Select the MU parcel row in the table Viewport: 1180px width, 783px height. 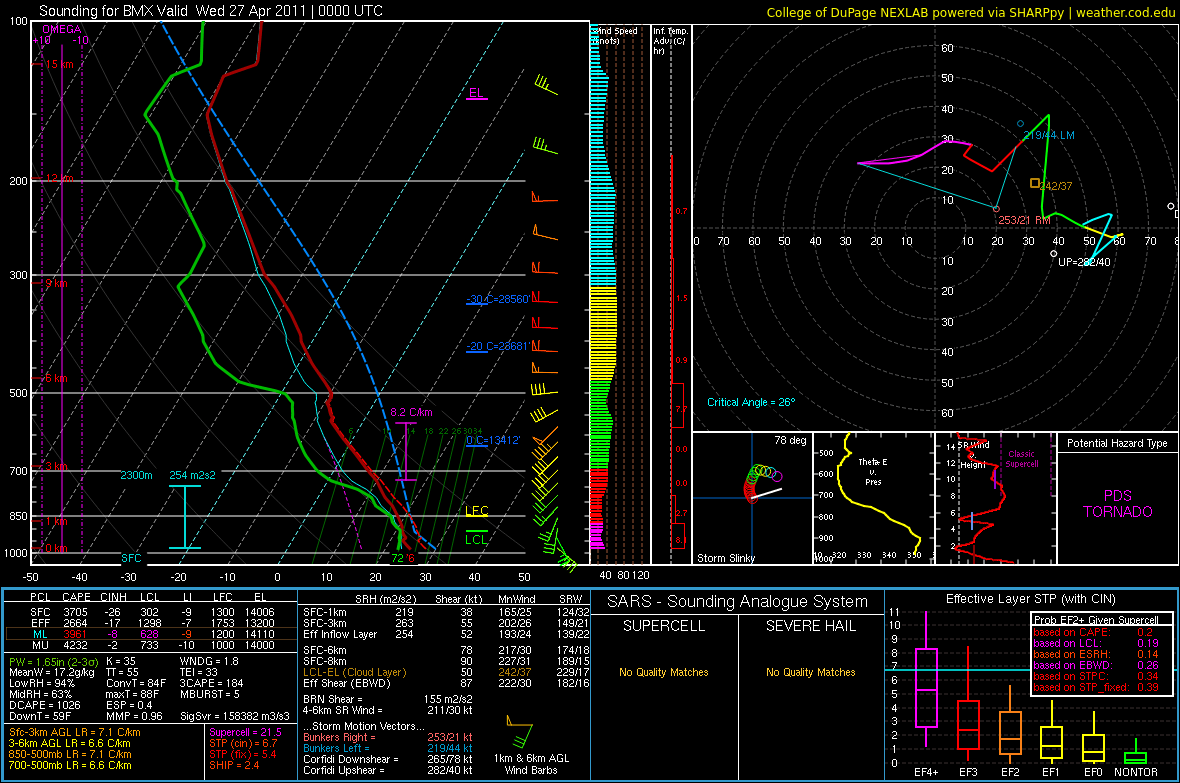[x=150, y=644]
